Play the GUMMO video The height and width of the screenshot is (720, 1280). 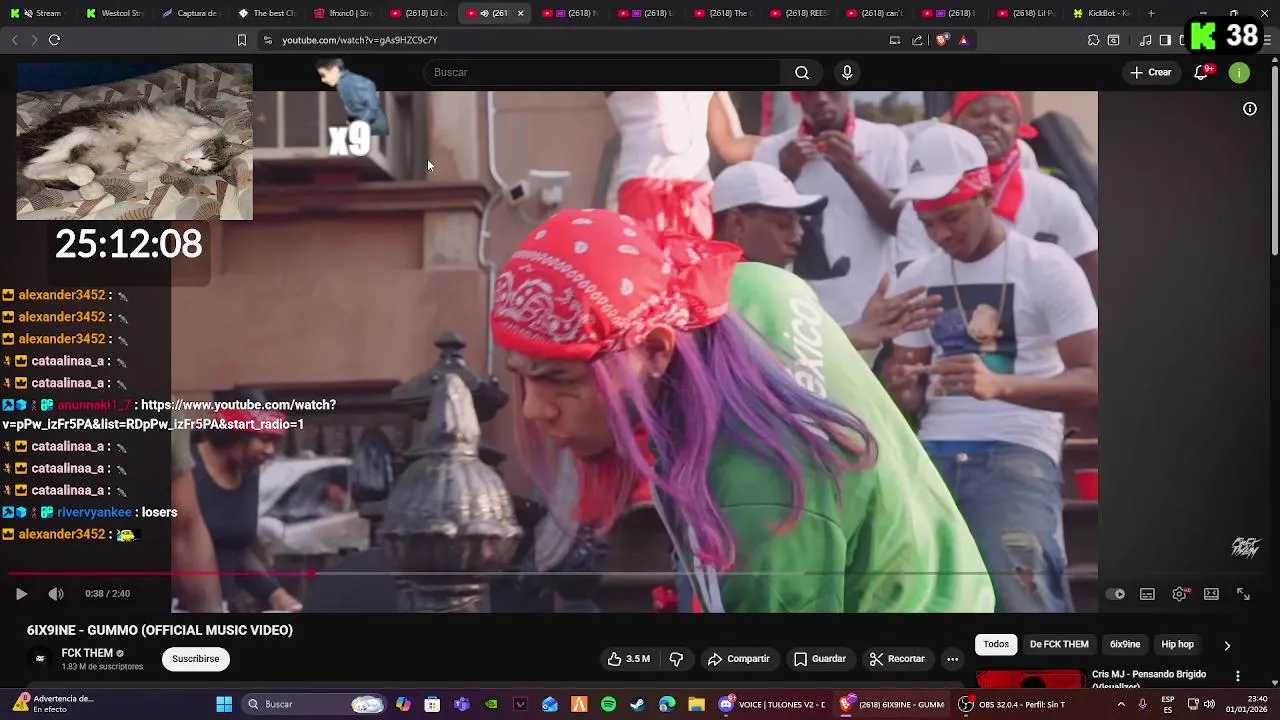[21, 594]
